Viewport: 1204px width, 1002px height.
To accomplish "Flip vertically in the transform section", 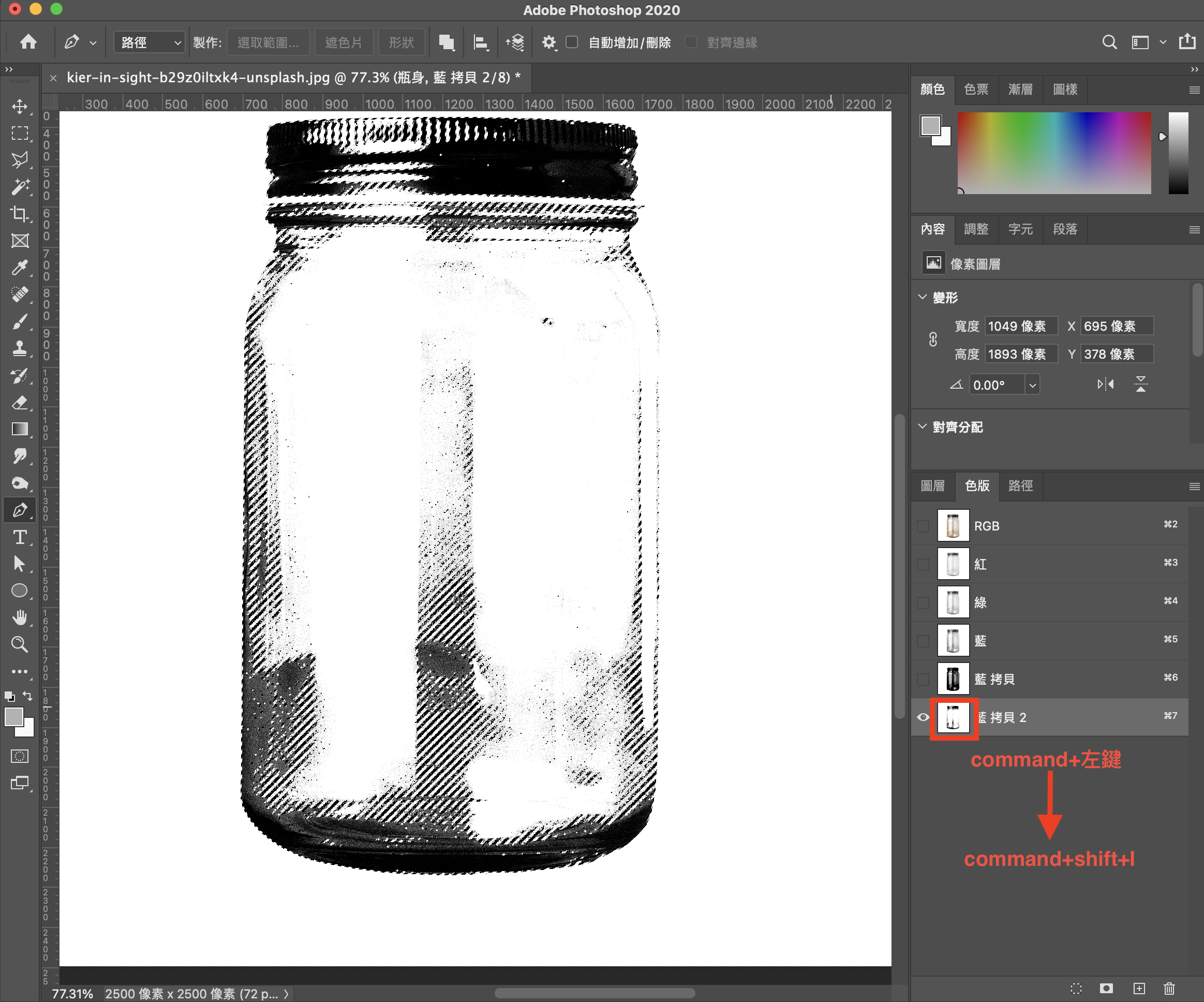I will click(x=1141, y=384).
